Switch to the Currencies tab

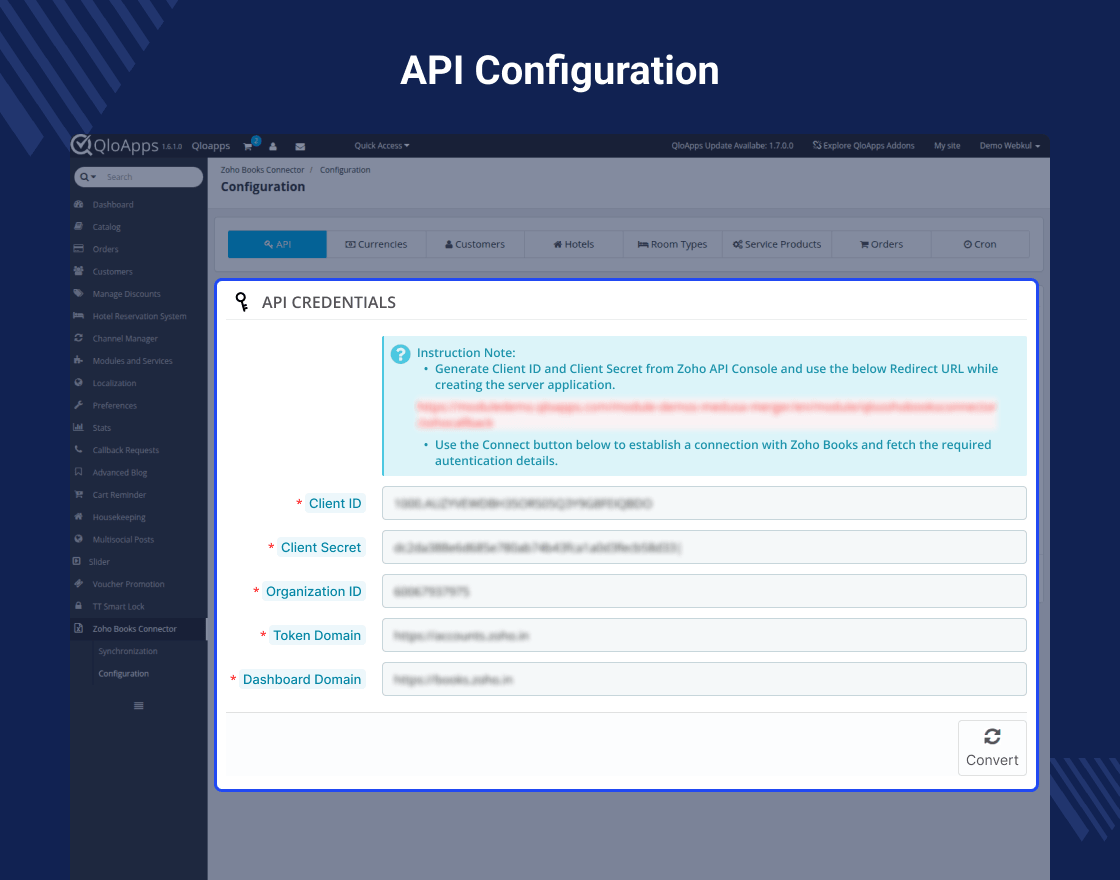376,244
